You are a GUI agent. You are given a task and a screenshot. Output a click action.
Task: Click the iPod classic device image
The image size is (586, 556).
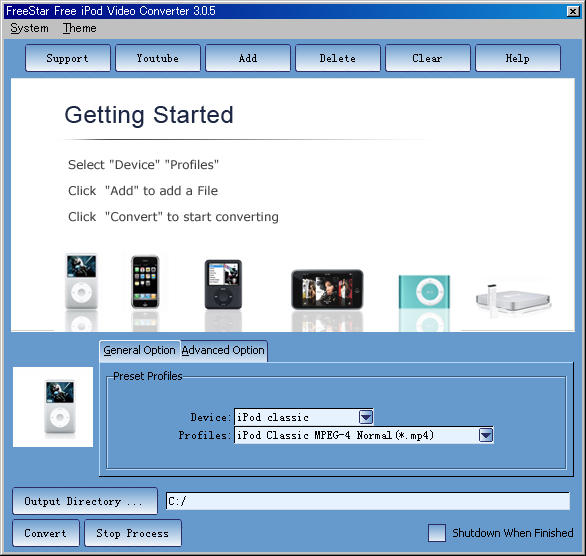[81, 281]
